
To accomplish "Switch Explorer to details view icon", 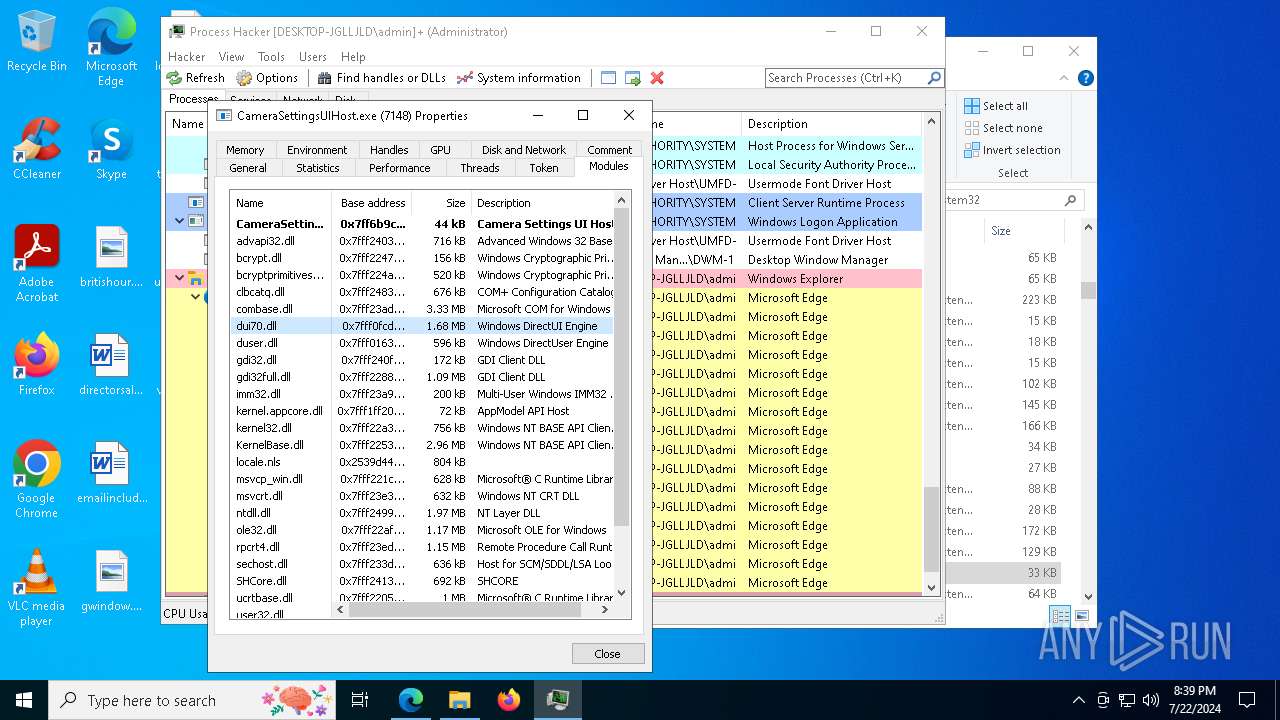I will coord(1060,616).
